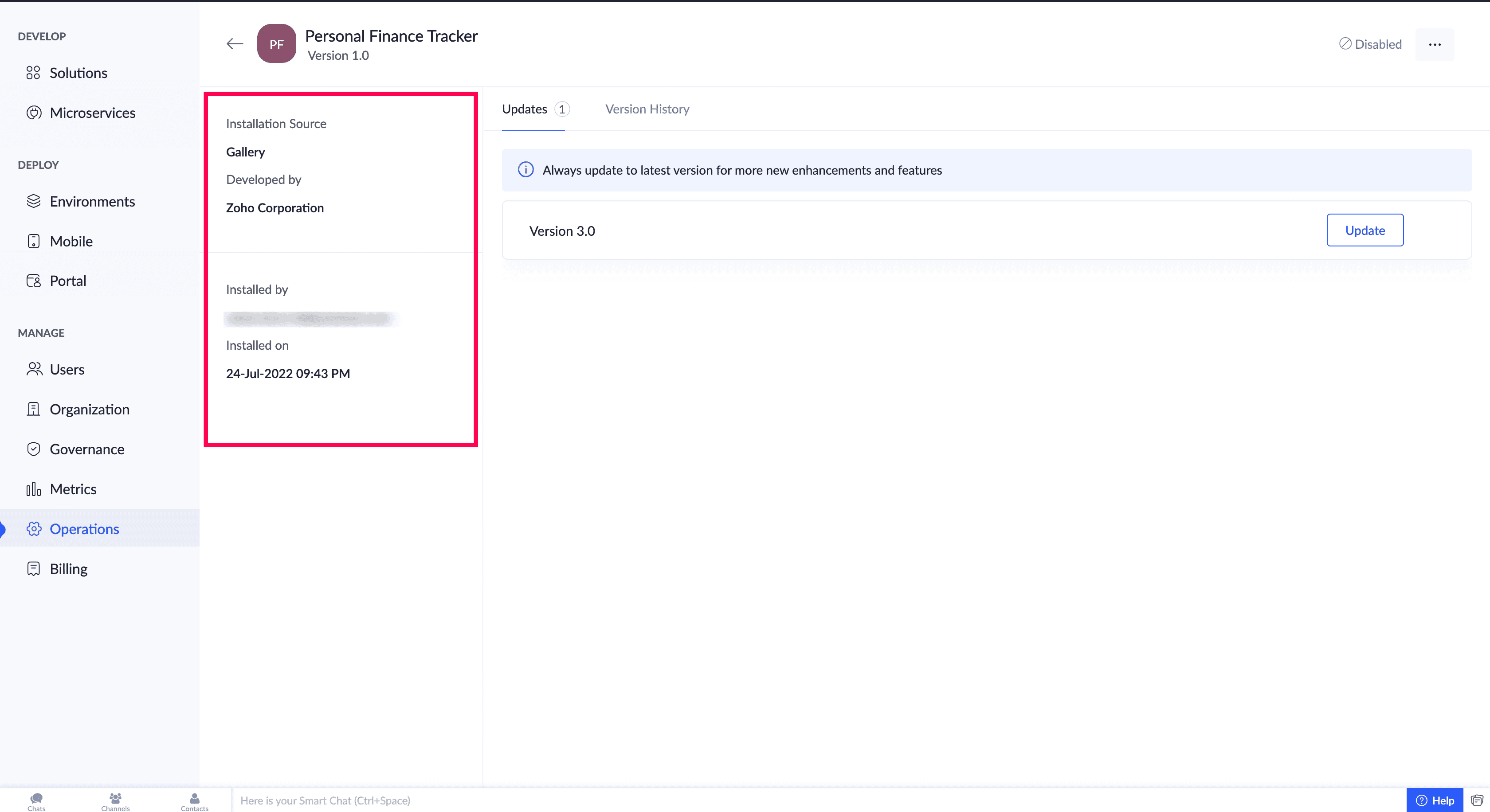Open Microservices from the sidebar
This screenshot has width=1490, height=812.
click(92, 113)
